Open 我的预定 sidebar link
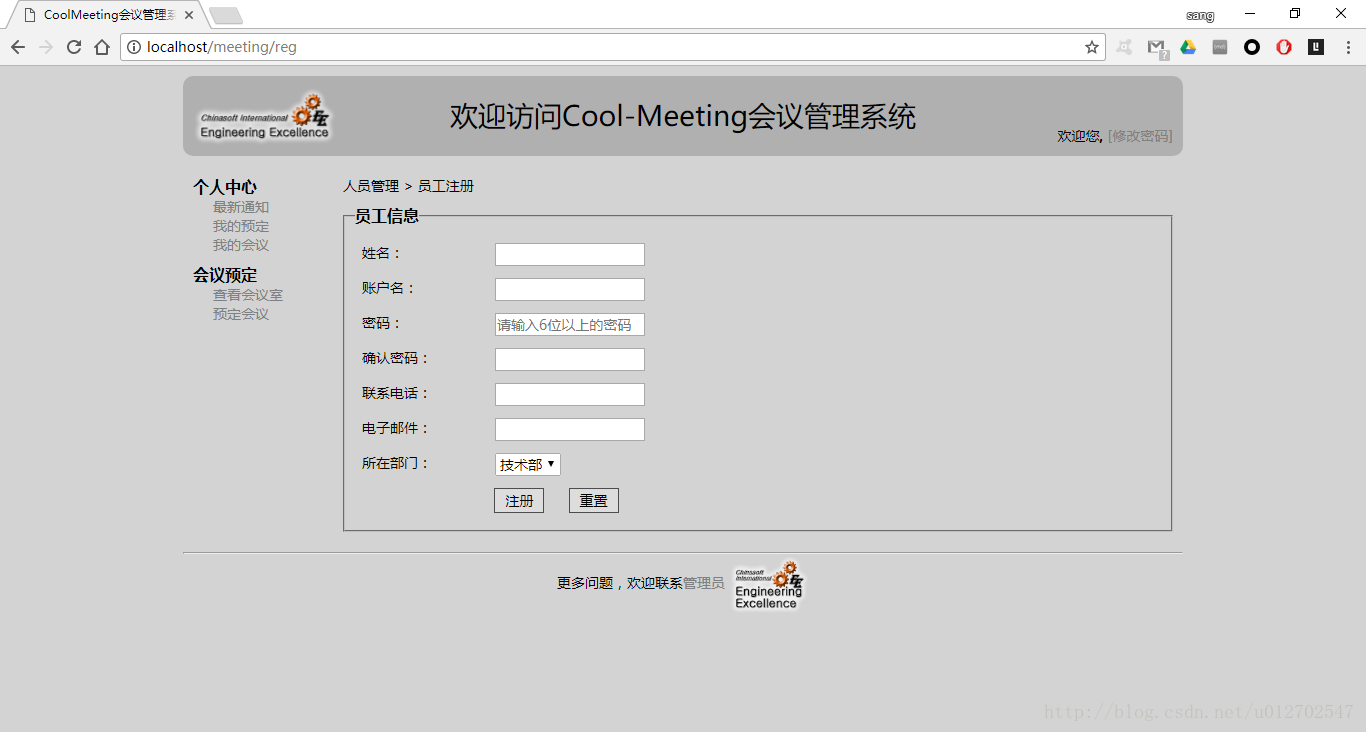The height and width of the screenshot is (732, 1366). tap(241, 227)
